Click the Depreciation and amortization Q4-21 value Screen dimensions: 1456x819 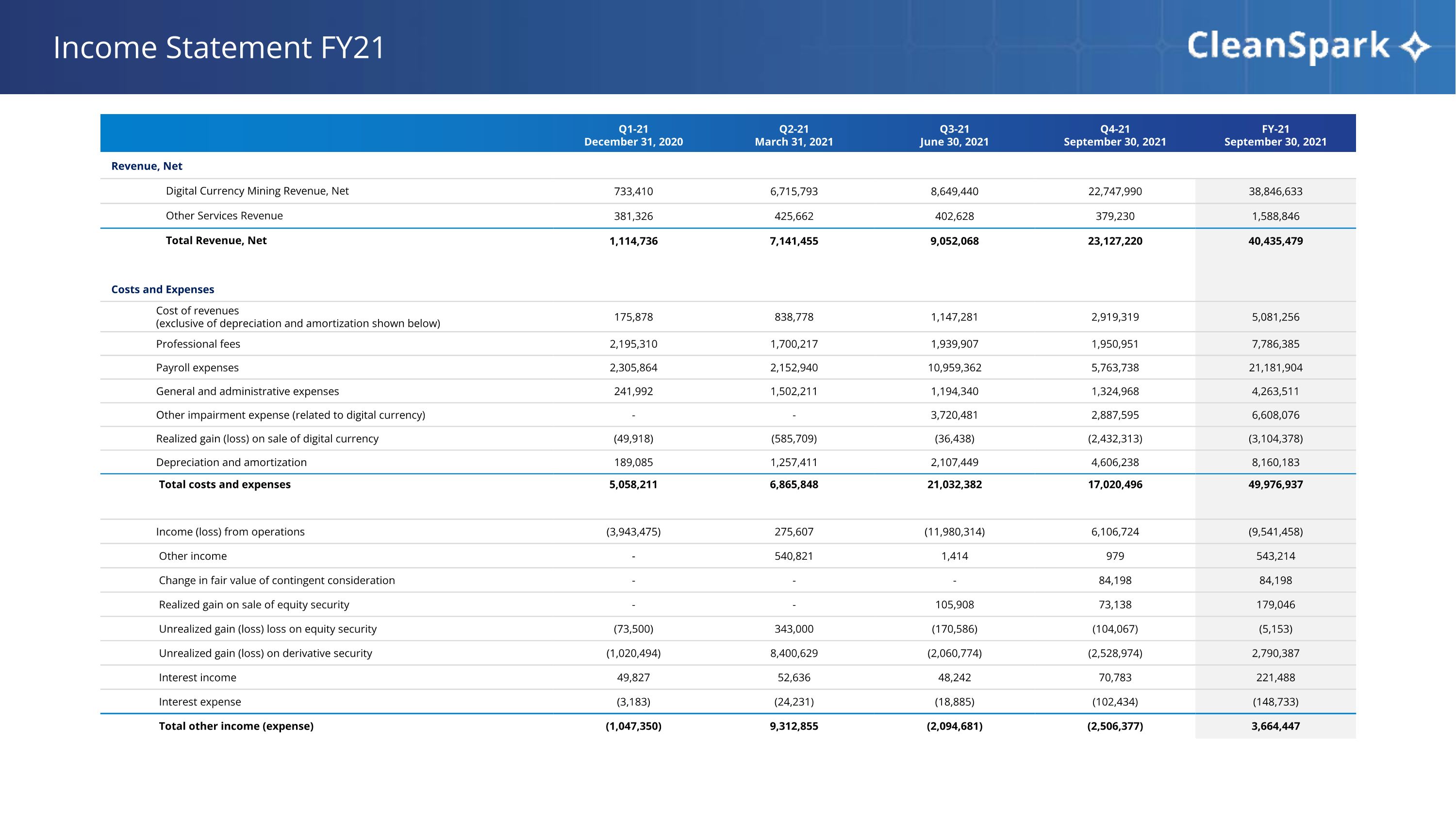1115,462
